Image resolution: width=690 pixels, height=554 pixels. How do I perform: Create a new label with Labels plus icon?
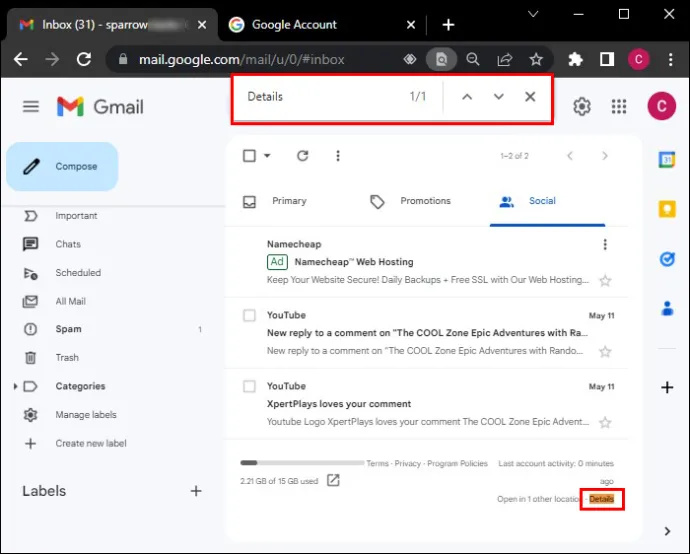pyautogui.click(x=196, y=491)
